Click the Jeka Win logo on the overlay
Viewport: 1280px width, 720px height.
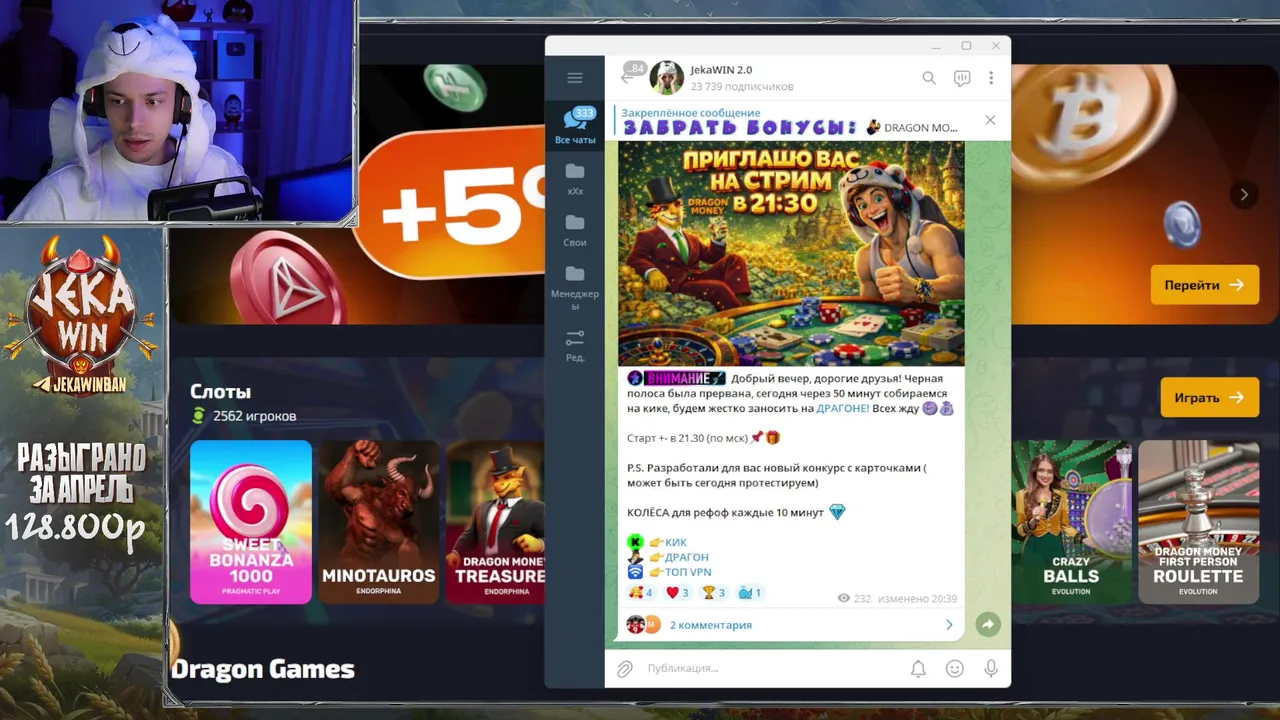click(x=80, y=315)
